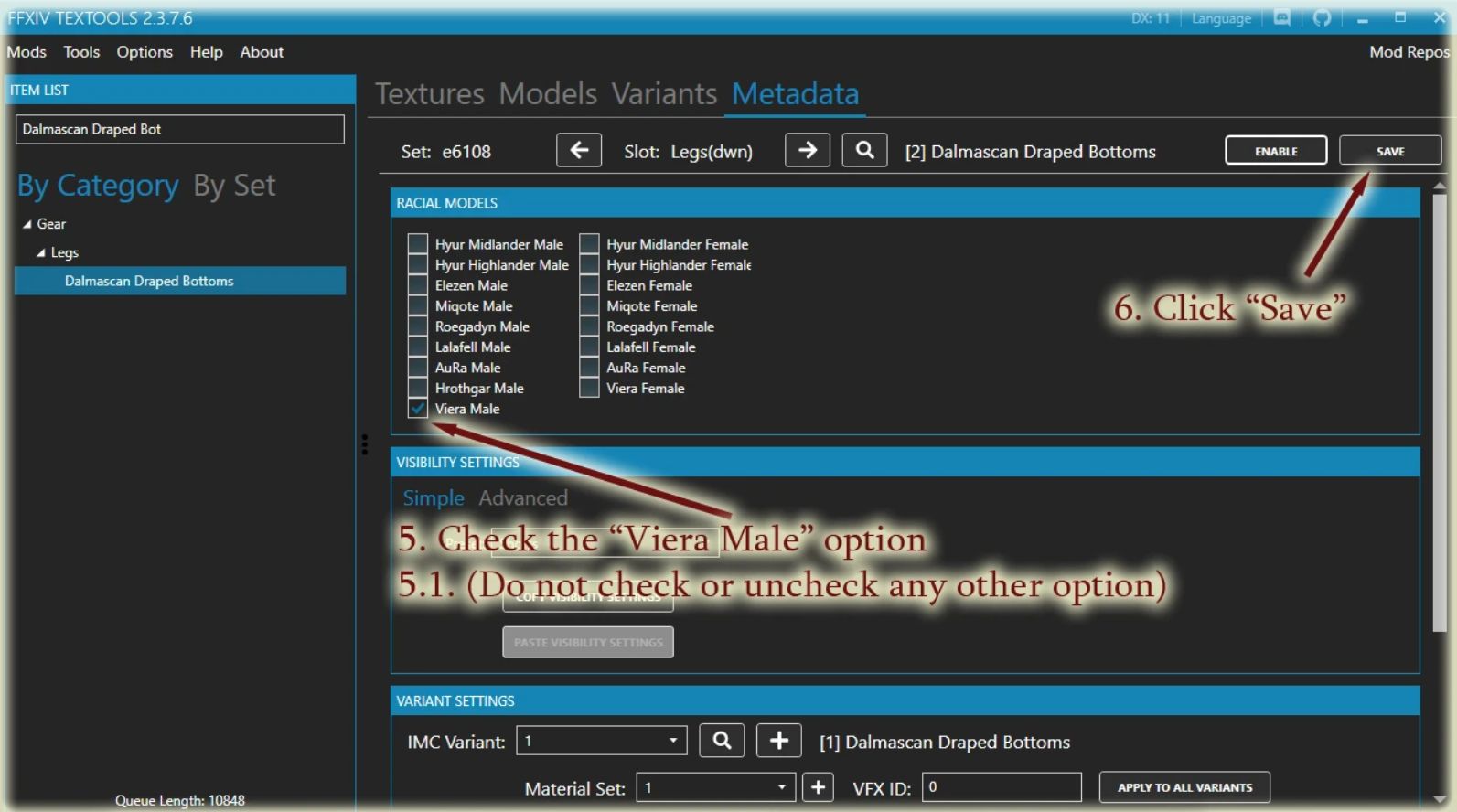Switch to the Variants tab
The width and height of the screenshot is (1457, 812).
(x=664, y=93)
